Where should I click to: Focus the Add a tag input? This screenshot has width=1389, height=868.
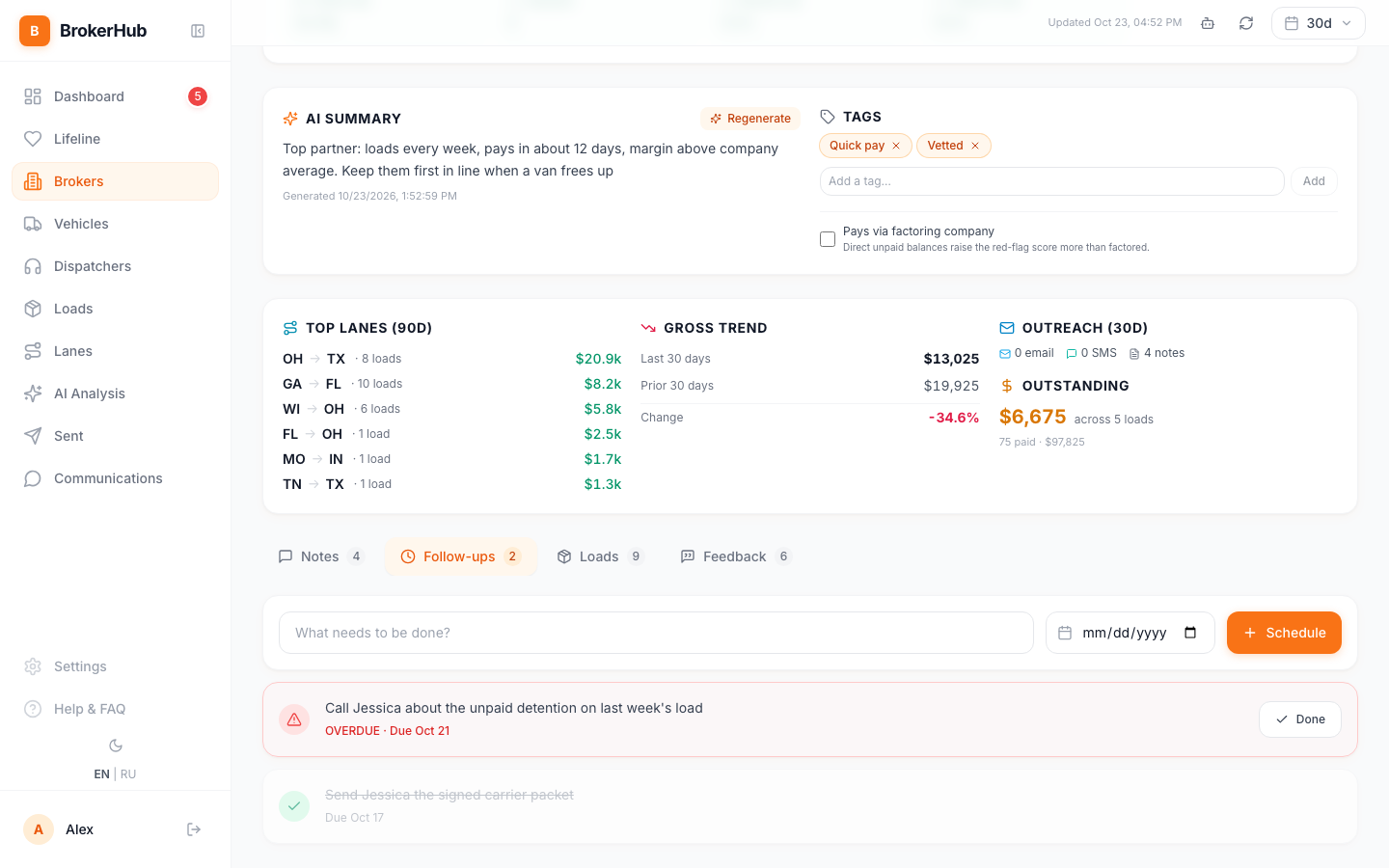point(1051,181)
